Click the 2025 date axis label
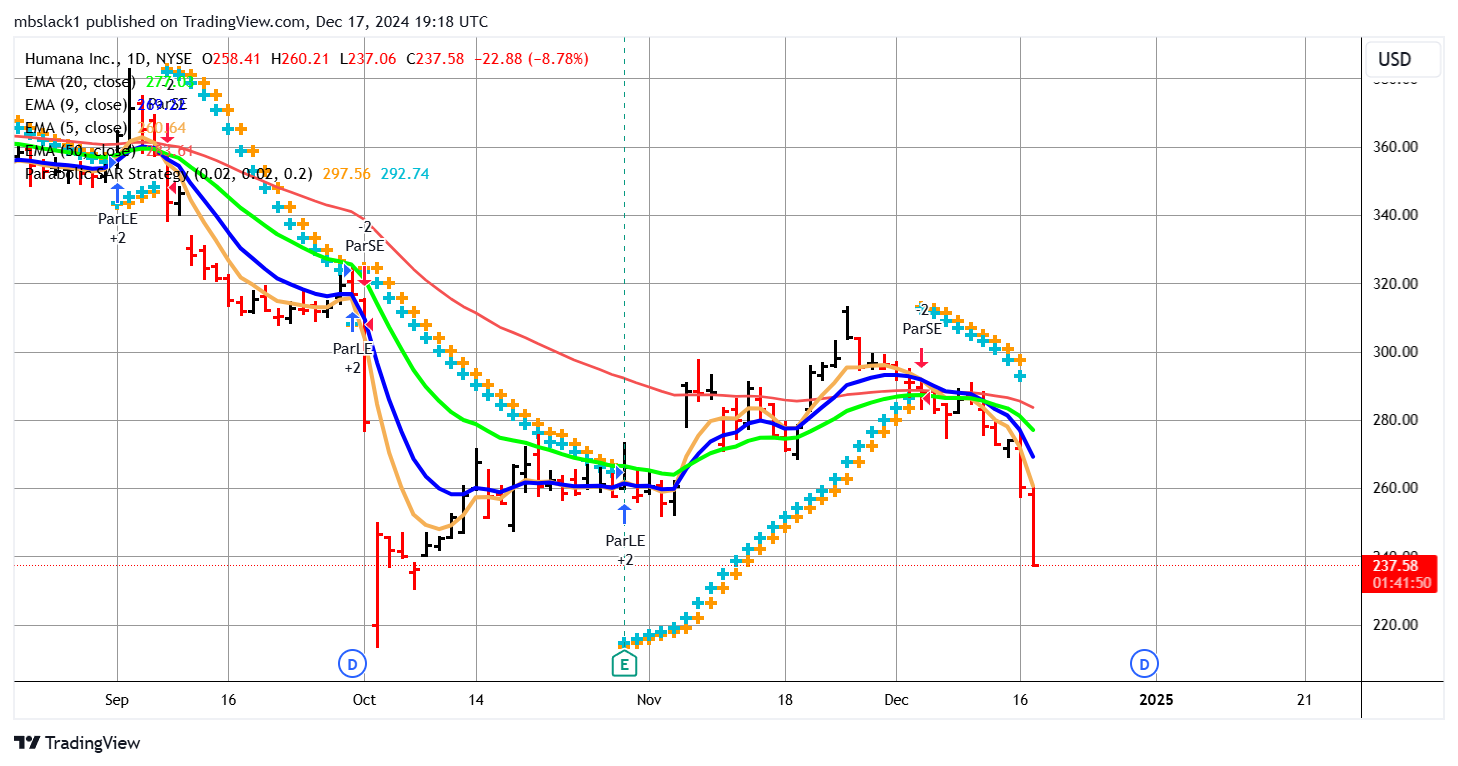The image size is (1458, 766). coord(1157,700)
